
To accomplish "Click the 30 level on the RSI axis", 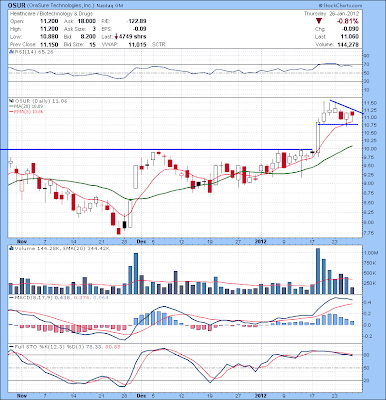I will (367, 81).
